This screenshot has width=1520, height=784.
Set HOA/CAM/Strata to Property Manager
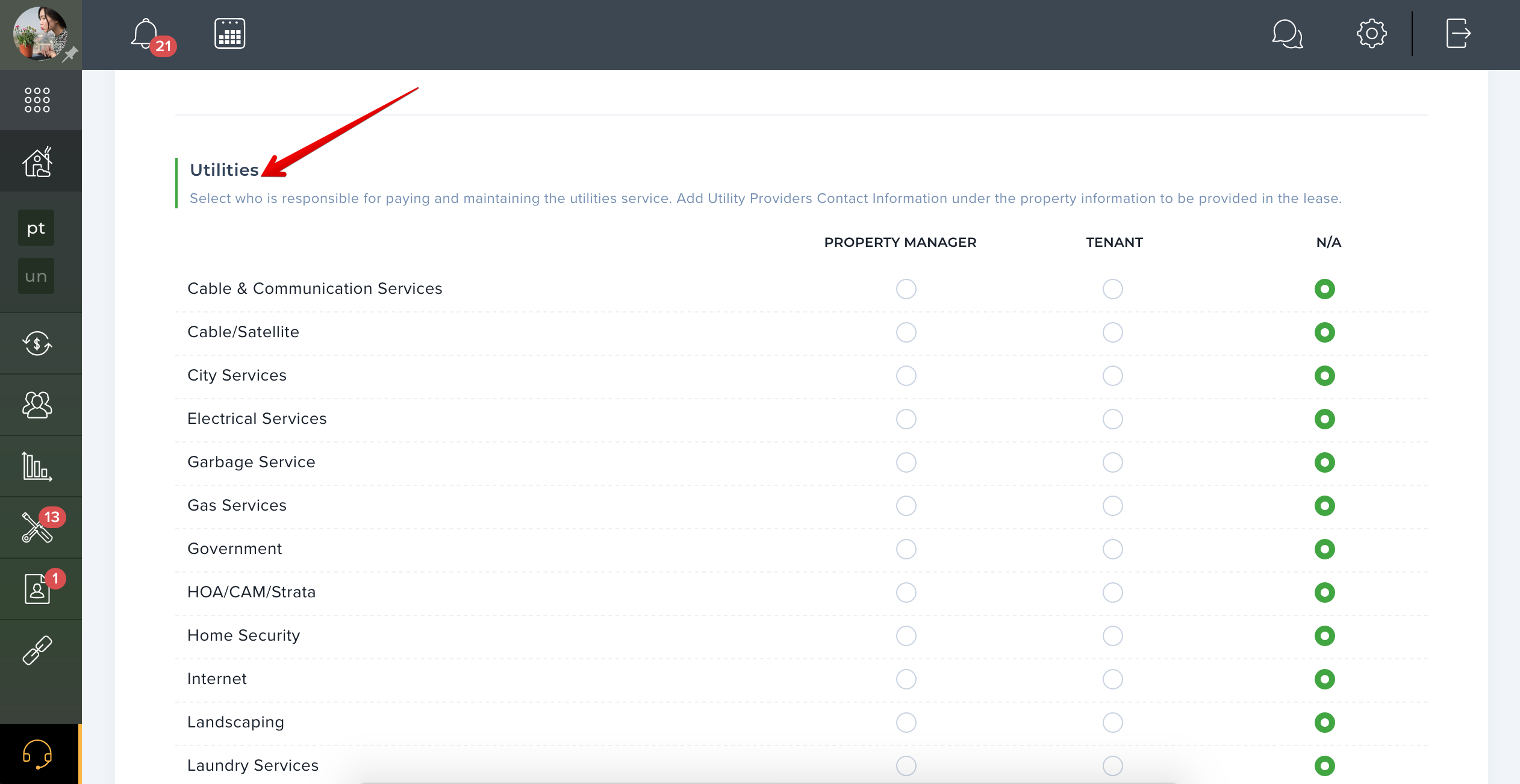point(906,593)
